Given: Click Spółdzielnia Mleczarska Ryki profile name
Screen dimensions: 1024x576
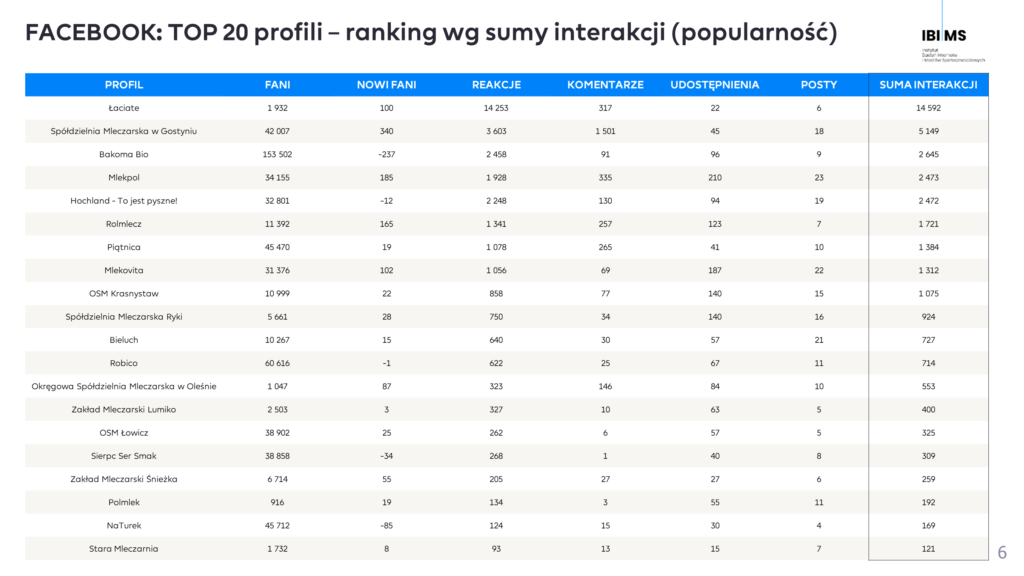Looking at the screenshot, I should click(123, 317).
